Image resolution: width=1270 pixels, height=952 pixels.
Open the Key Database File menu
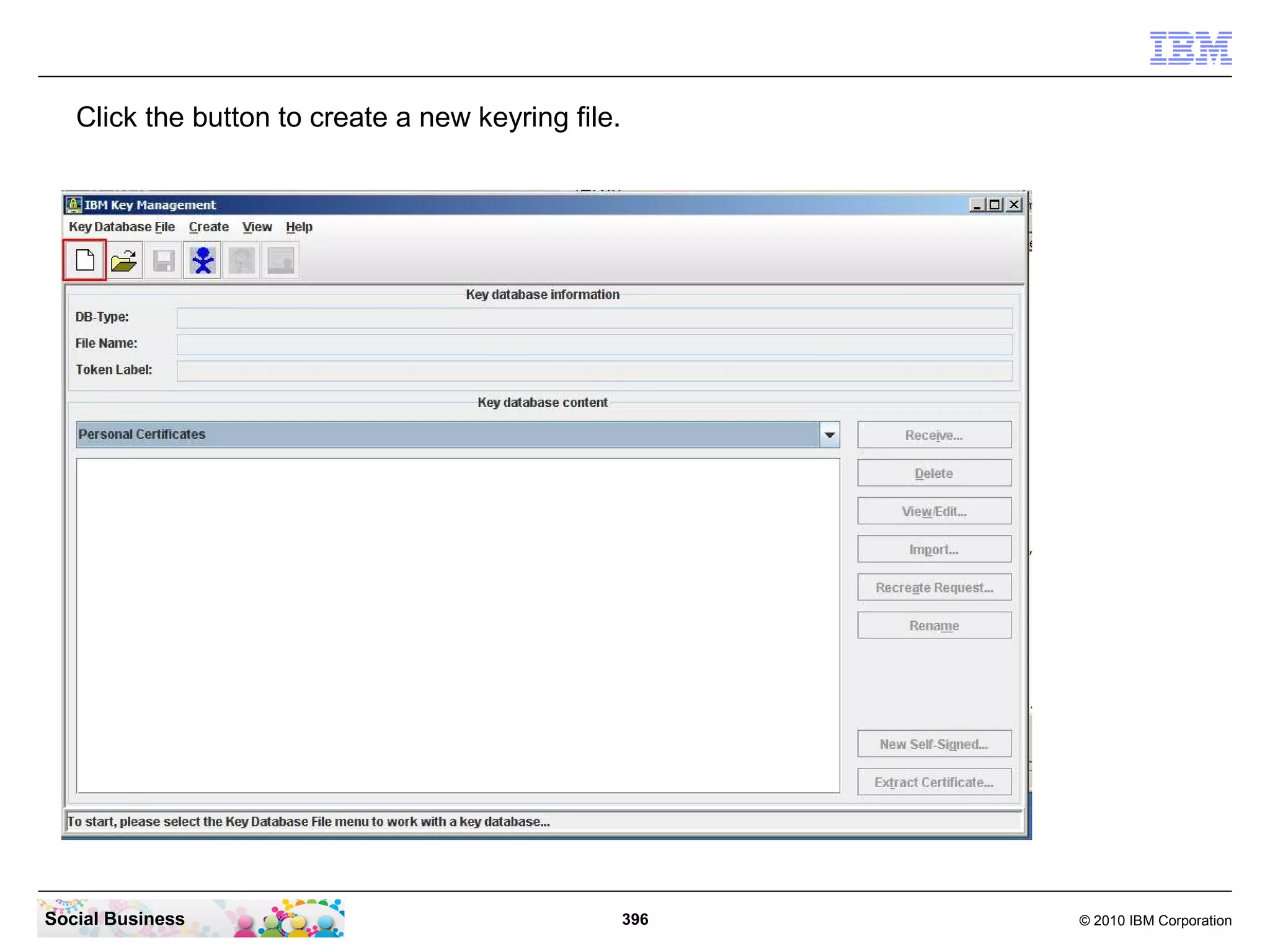[122, 227]
